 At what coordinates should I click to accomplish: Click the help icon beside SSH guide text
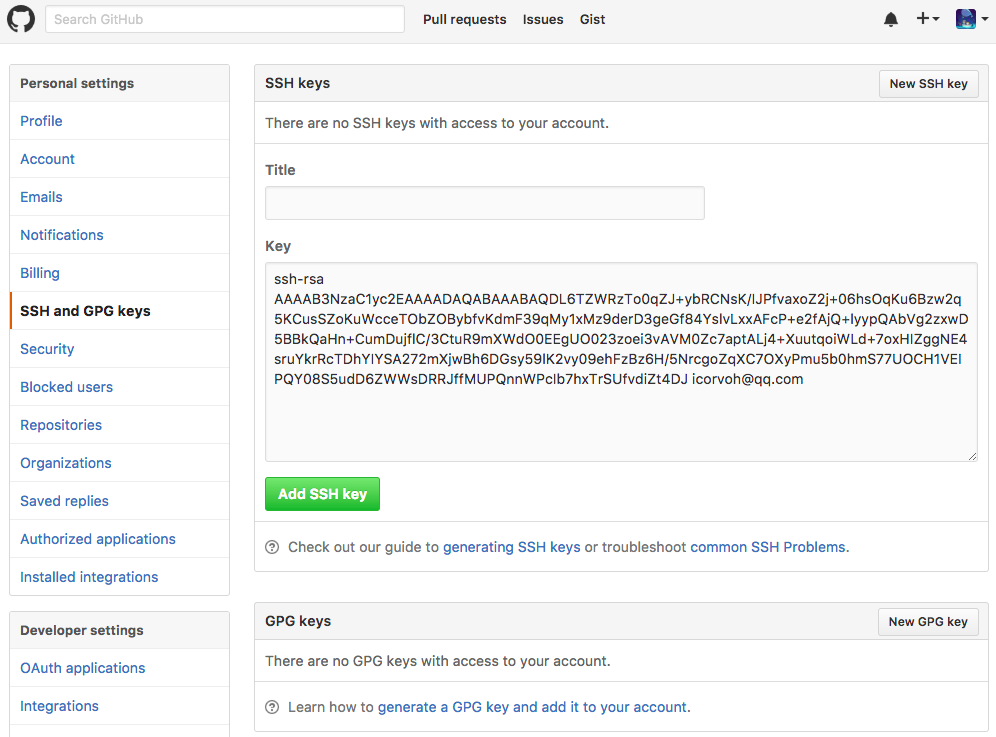(272, 547)
